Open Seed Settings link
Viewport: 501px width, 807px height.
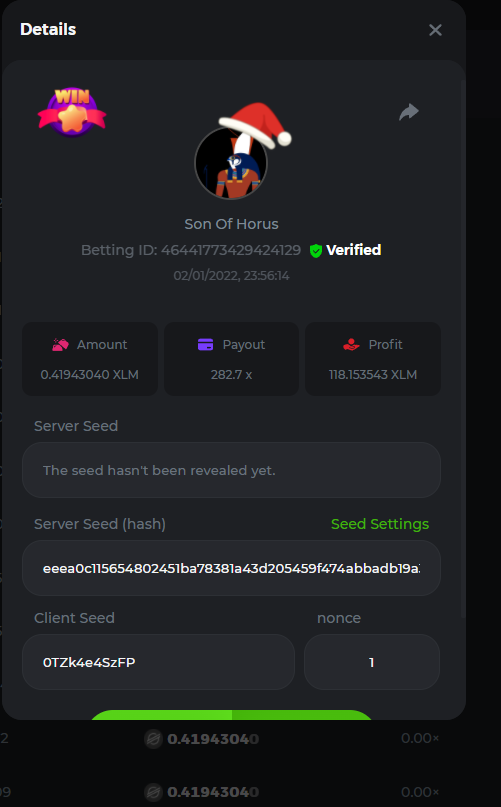tap(379, 524)
